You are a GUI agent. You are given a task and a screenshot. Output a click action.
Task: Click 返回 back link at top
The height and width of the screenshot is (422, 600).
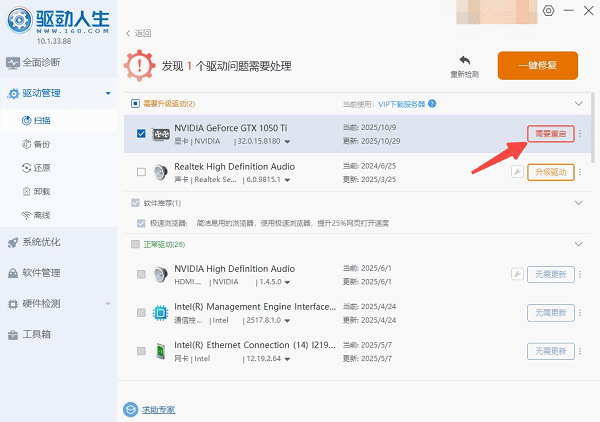(x=138, y=33)
